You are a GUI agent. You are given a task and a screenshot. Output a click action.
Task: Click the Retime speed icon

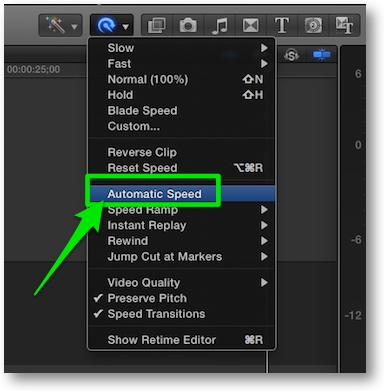pos(111,25)
